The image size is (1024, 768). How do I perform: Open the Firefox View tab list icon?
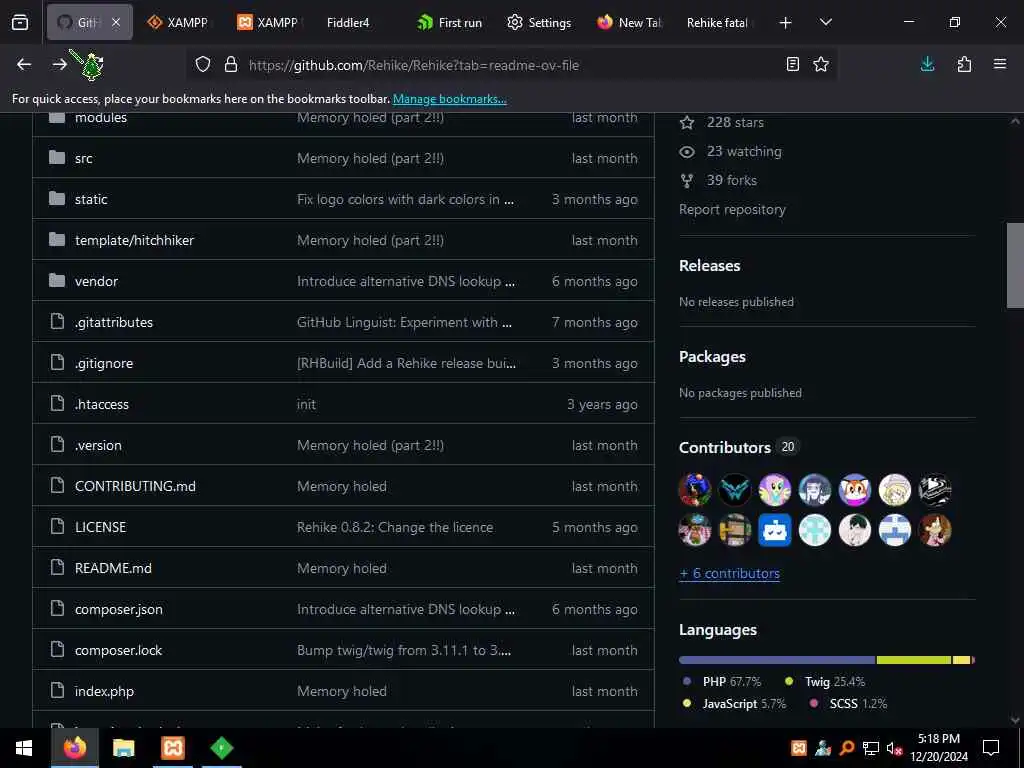coord(20,22)
